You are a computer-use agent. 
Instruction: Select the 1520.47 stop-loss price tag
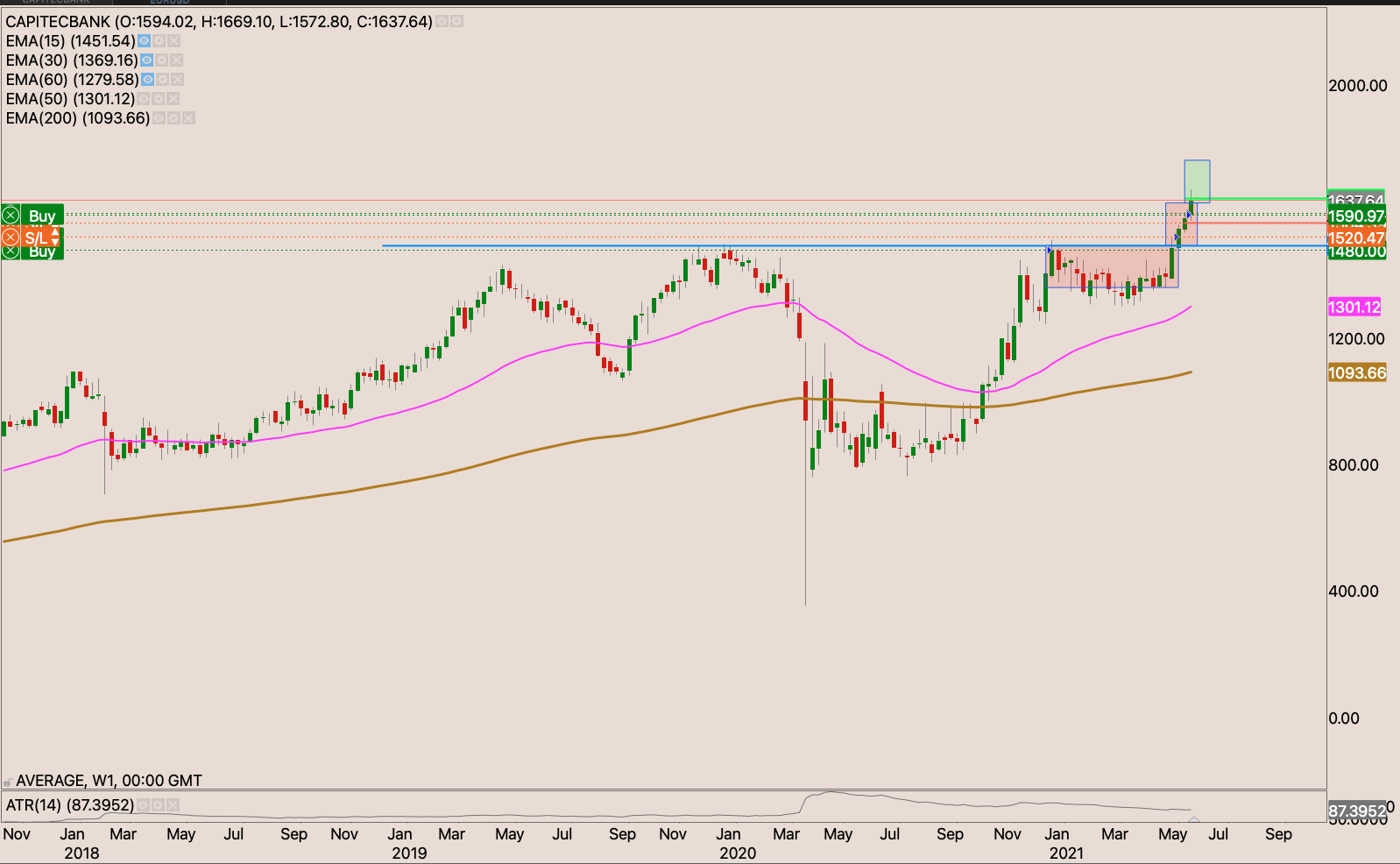1356,237
